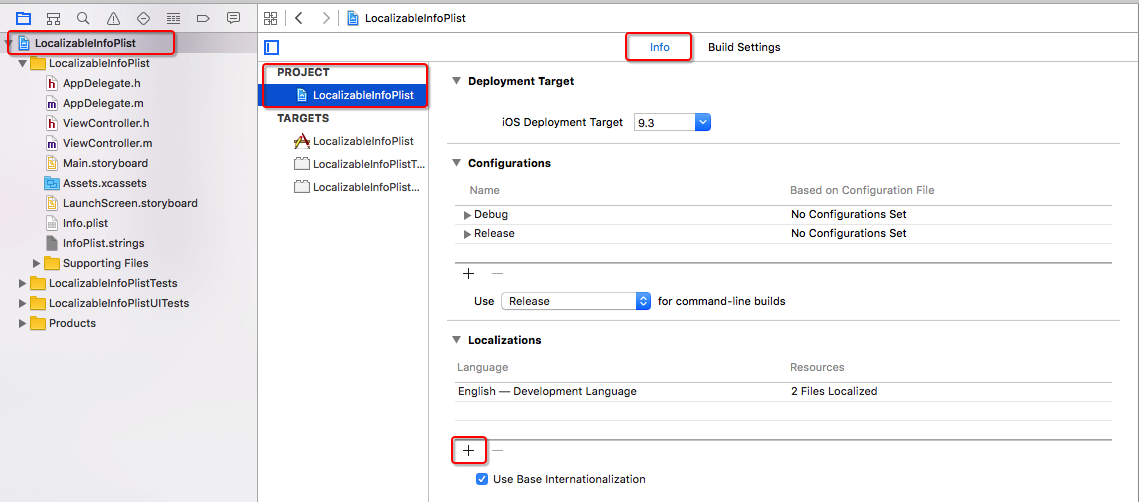Open the Symbol navigator icon
1139x502 pixels.
click(53, 18)
